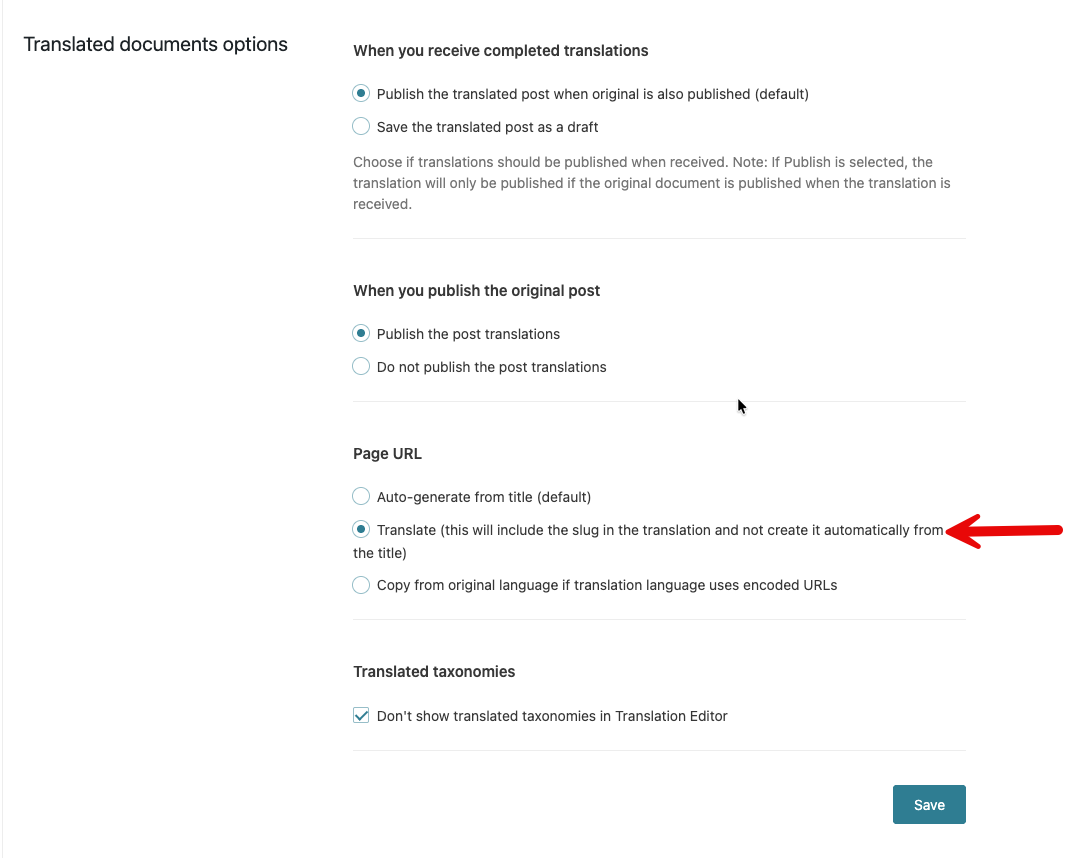Click the 'Translated taxonomies' heading

coord(434,672)
